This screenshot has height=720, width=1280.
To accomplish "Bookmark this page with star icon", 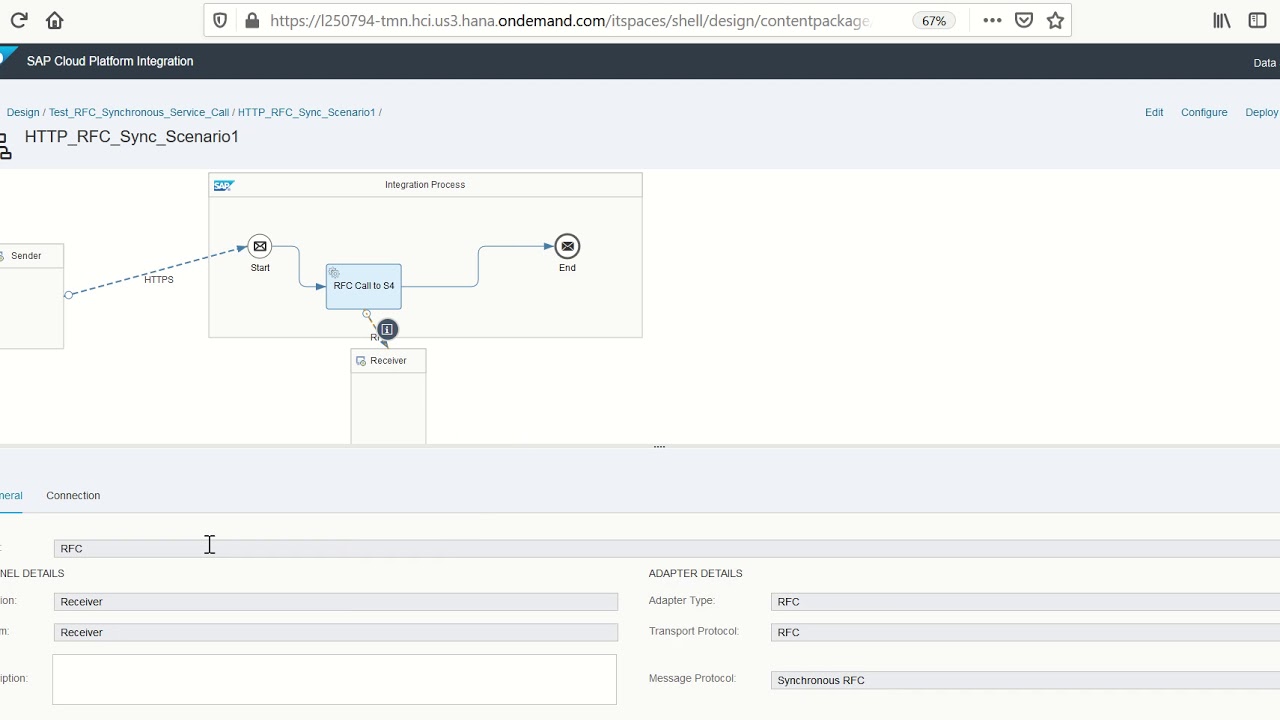I will click(x=1055, y=20).
